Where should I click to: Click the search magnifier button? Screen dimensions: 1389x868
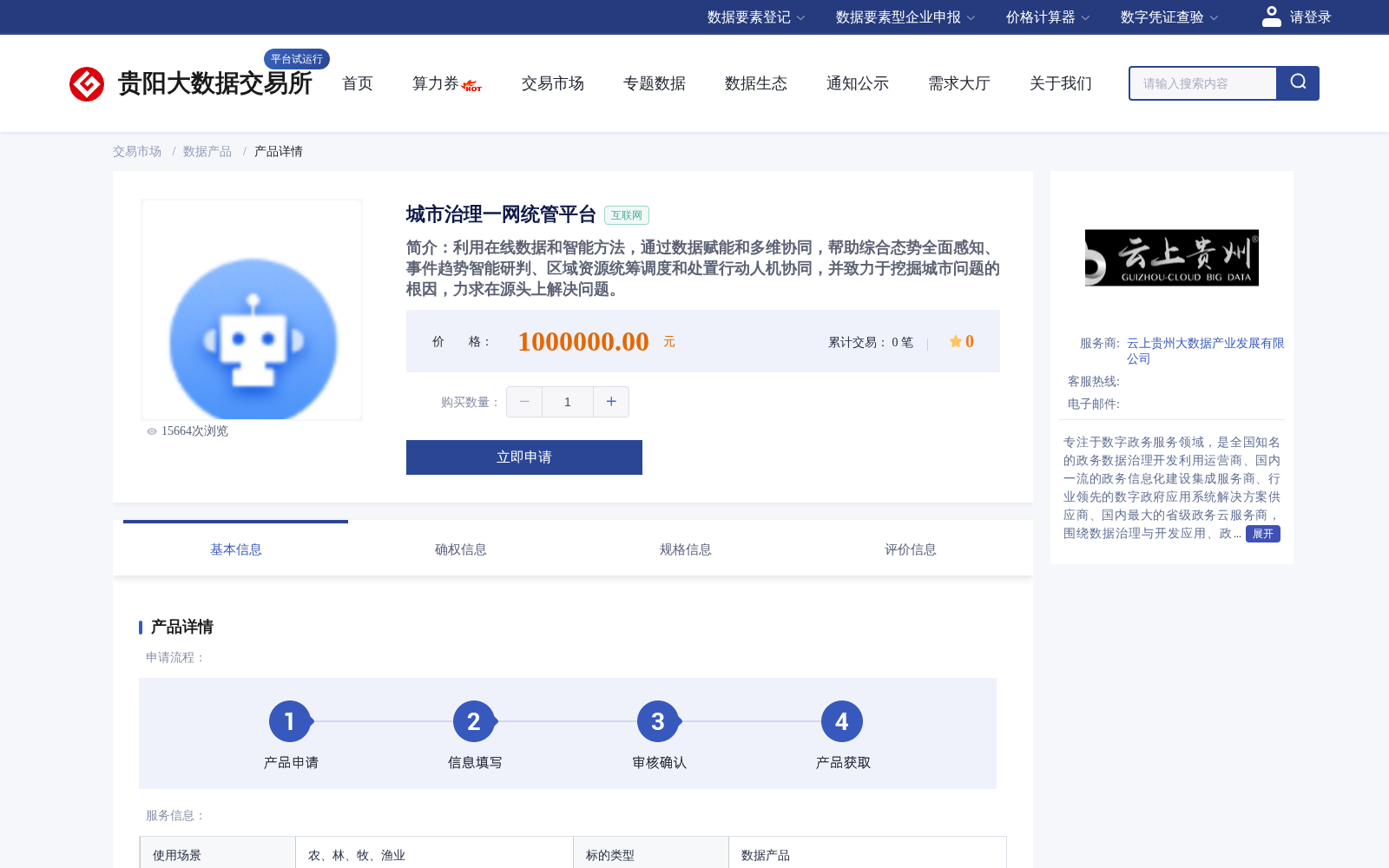click(x=1298, y=83)
